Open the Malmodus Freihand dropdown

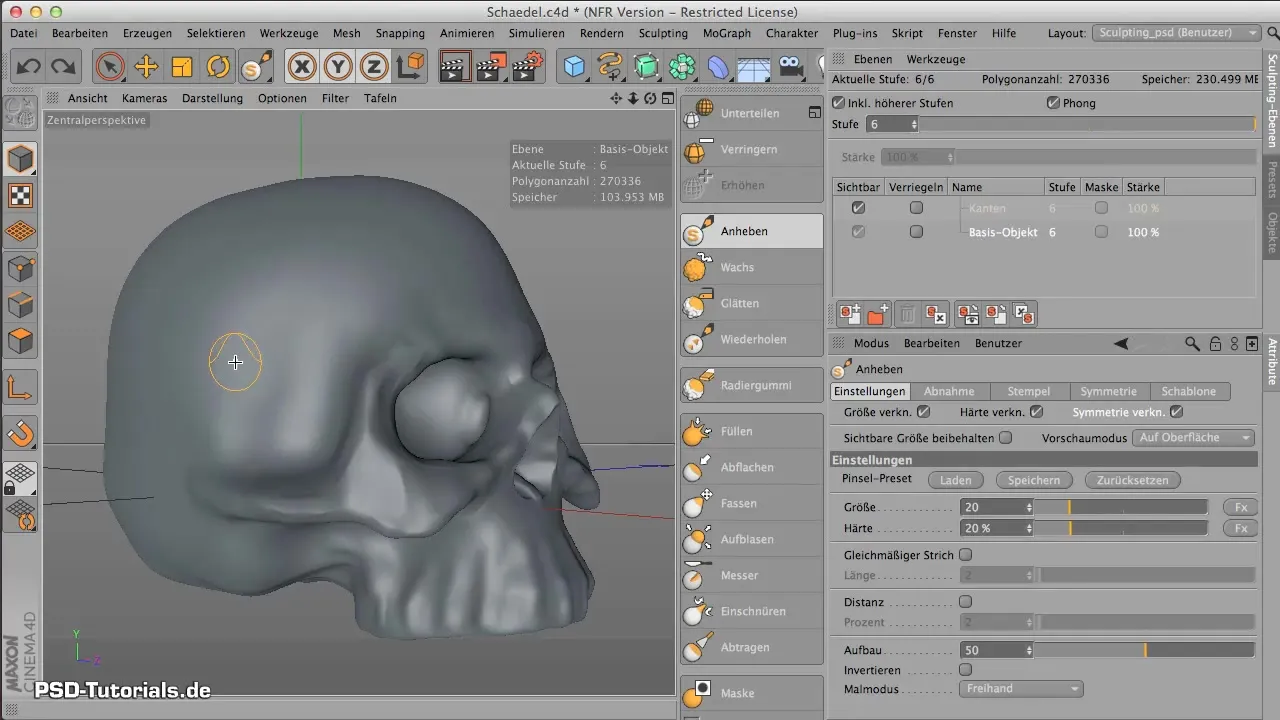click(1021, 689)
